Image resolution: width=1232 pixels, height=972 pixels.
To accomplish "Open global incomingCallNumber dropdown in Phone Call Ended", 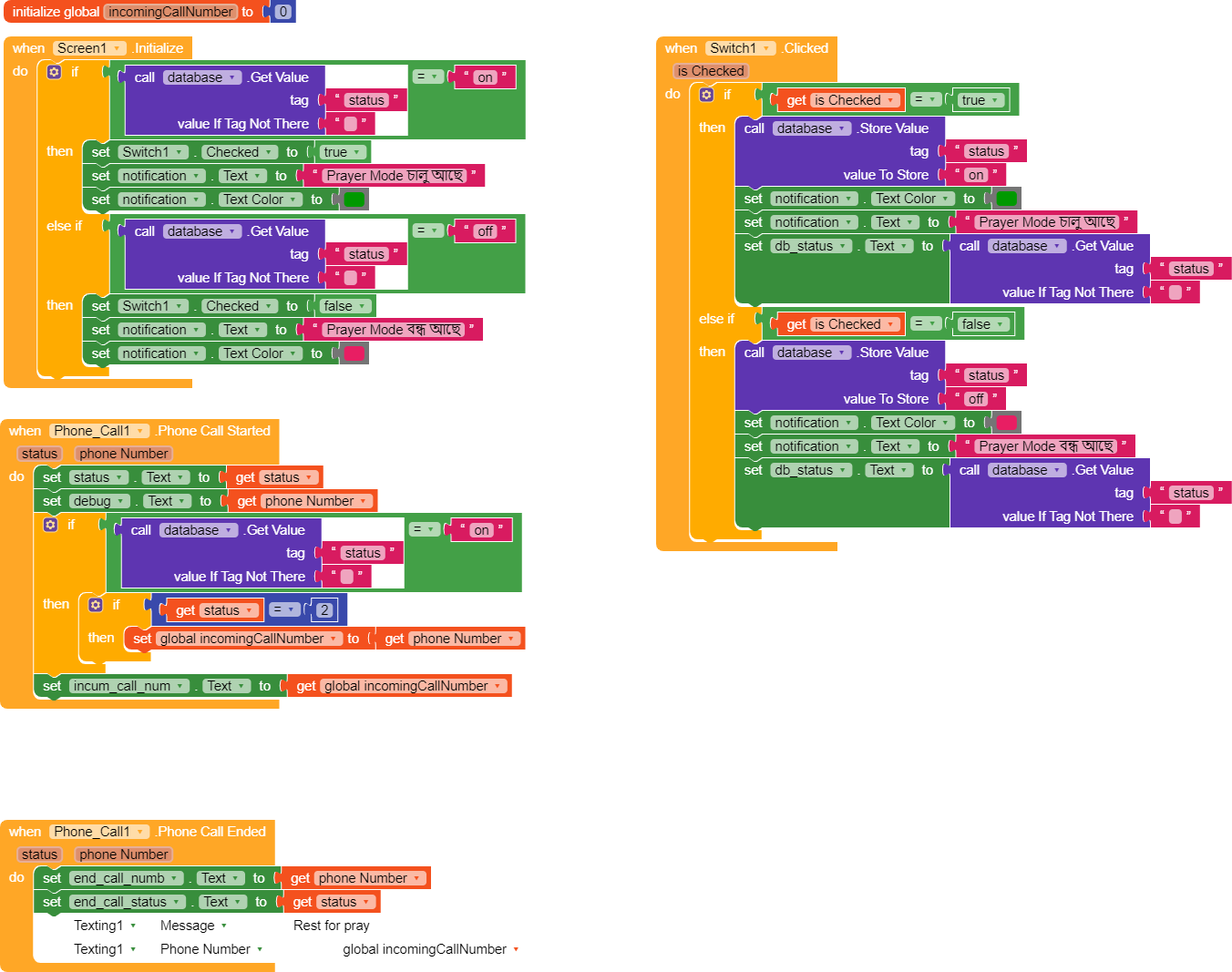I will [x=431, y=949].
